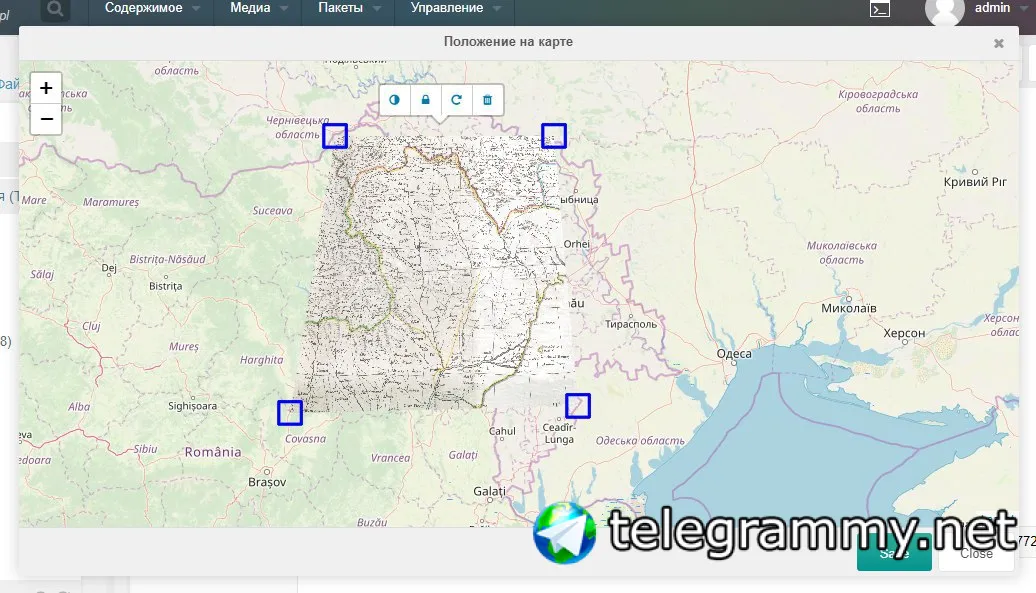
Task: Open the search magnifier icon
Action: click(56, 9)
